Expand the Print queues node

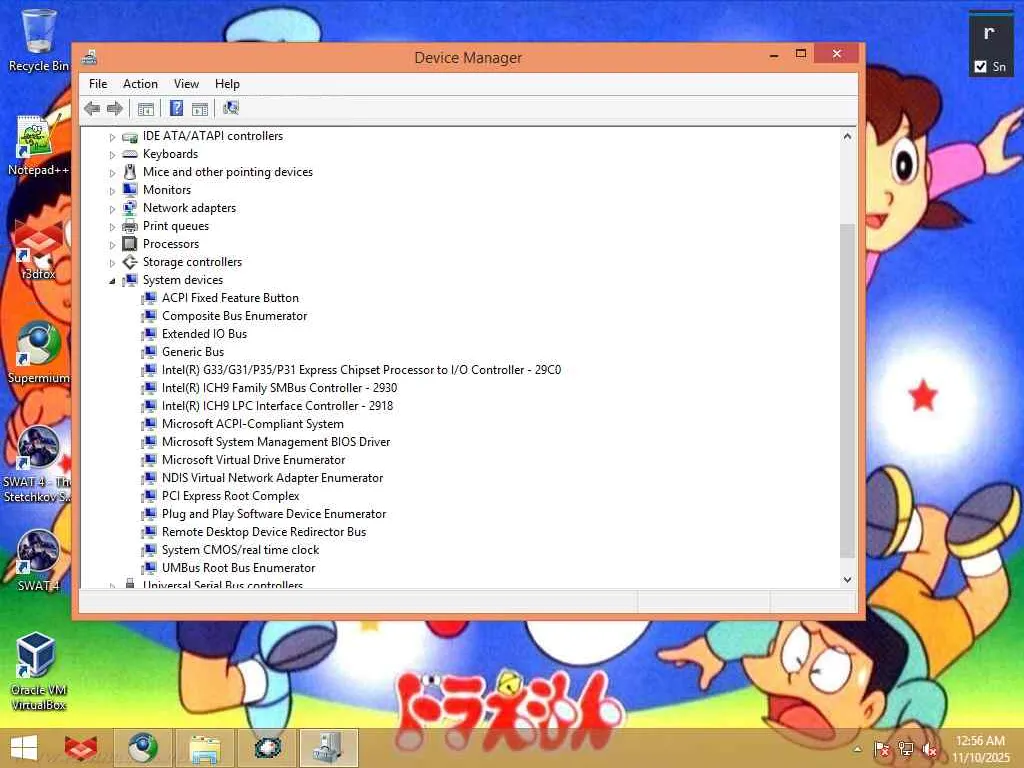[x=112, y=227]
